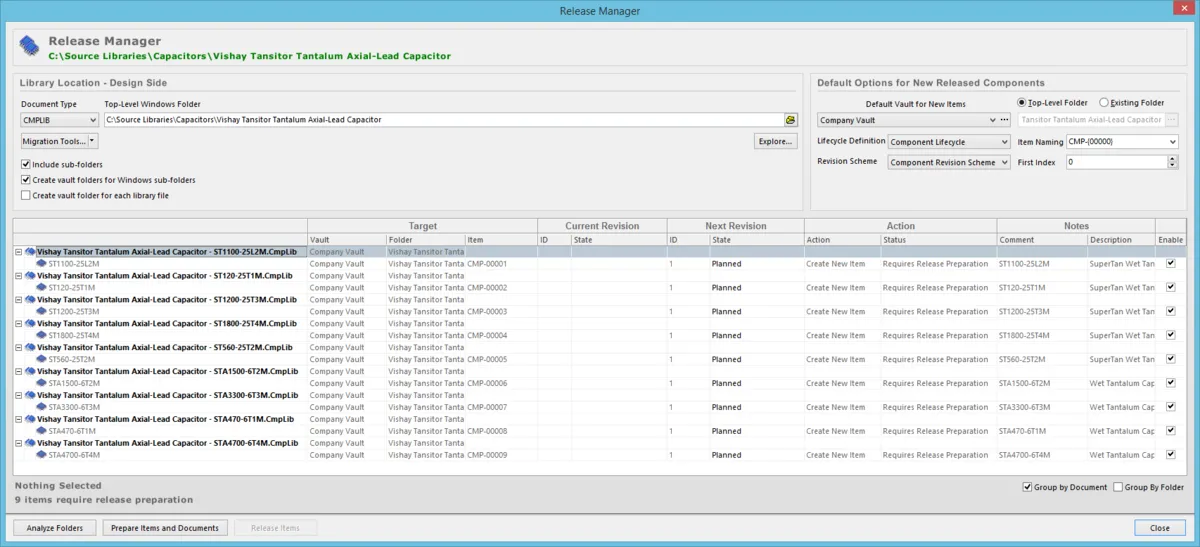Browse for the top-level Windows folder icon
The image size is (1200, 547).
(790, 120)
